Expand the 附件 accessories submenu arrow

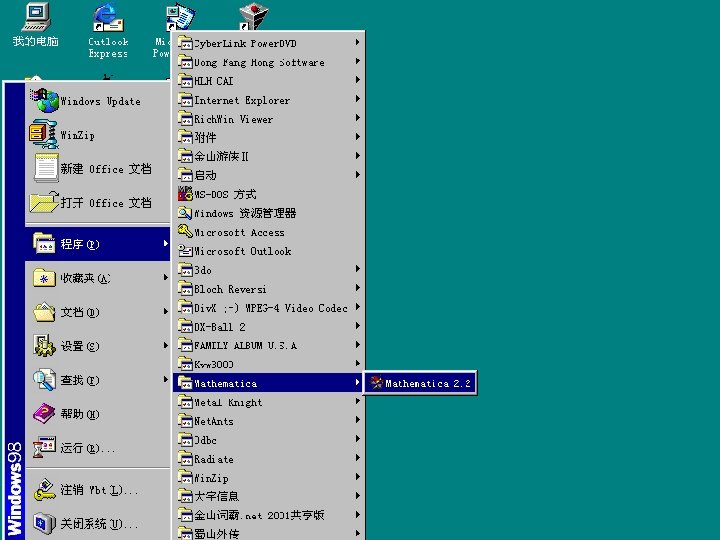point(357,137)
